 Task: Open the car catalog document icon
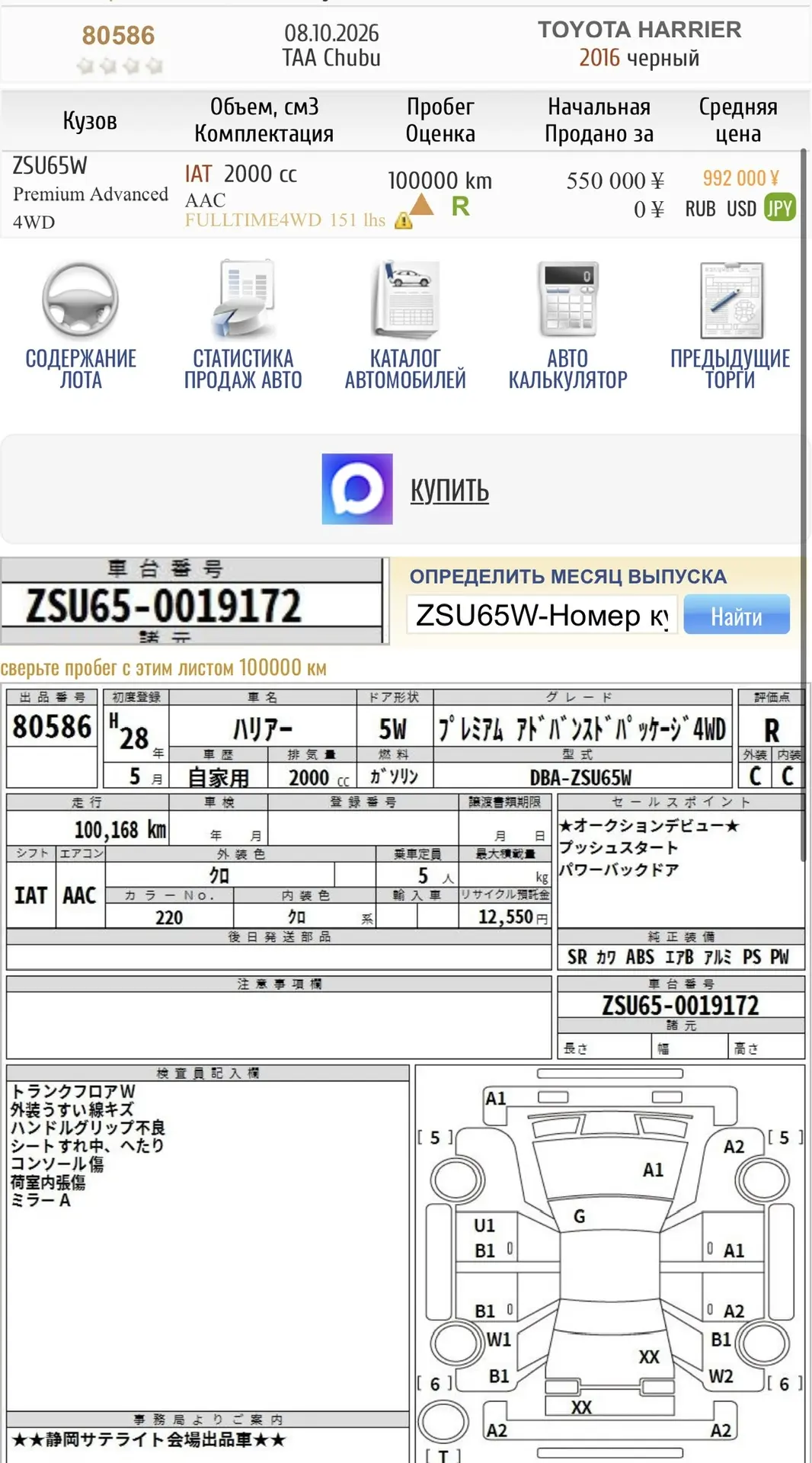click(x=405, y=300)
